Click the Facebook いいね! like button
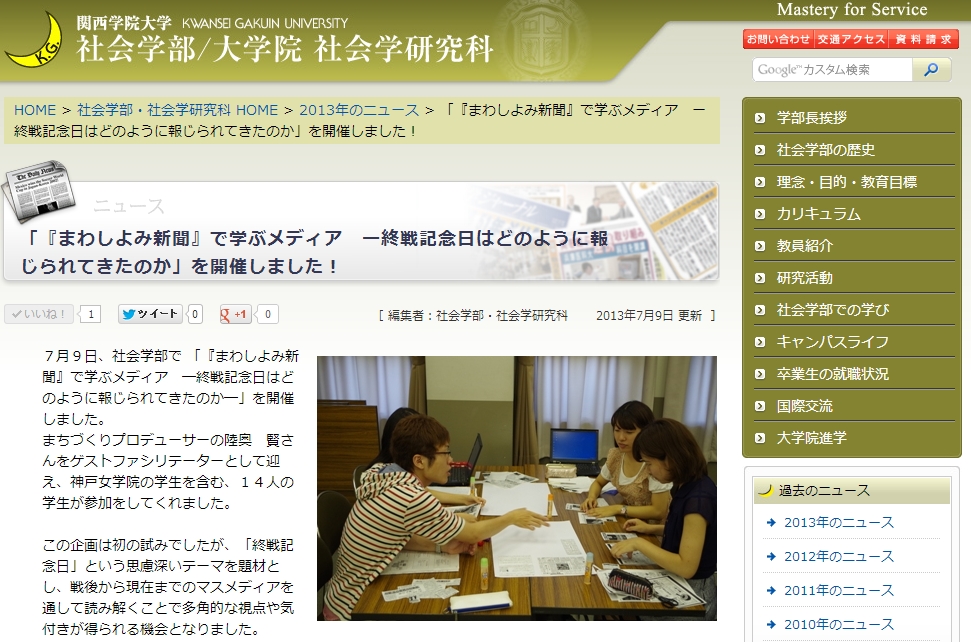This screenshot has height=642, width=971. tap(40, 314)
